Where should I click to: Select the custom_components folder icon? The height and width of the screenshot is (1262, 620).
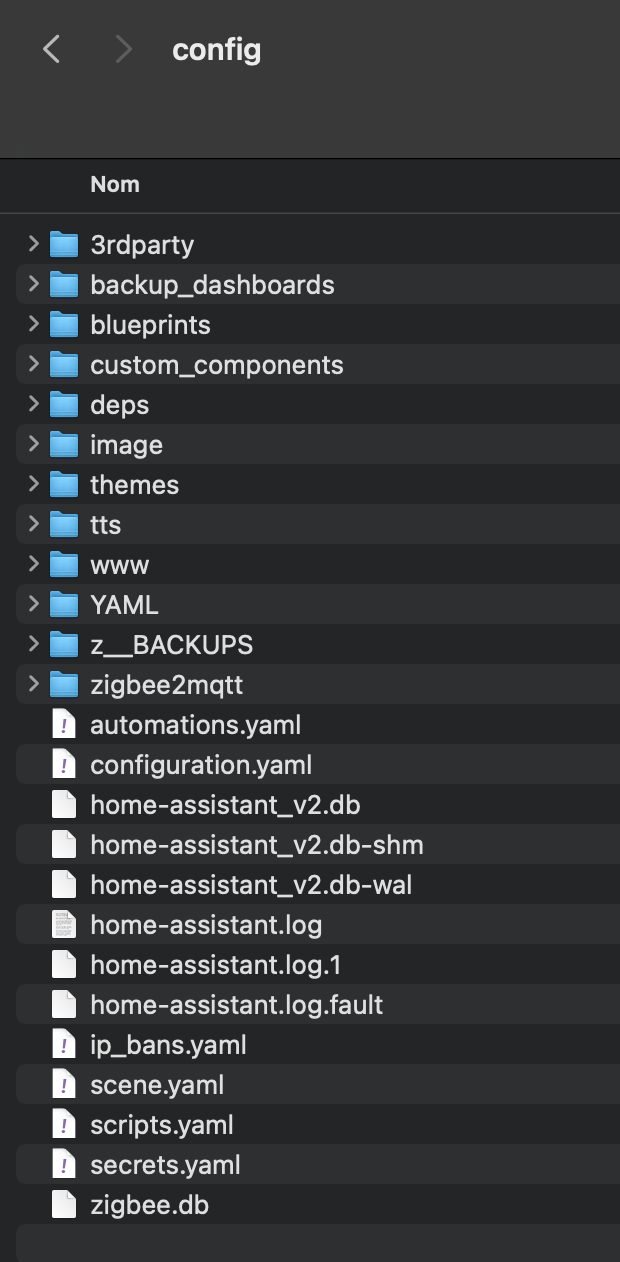tap(64, 365)
